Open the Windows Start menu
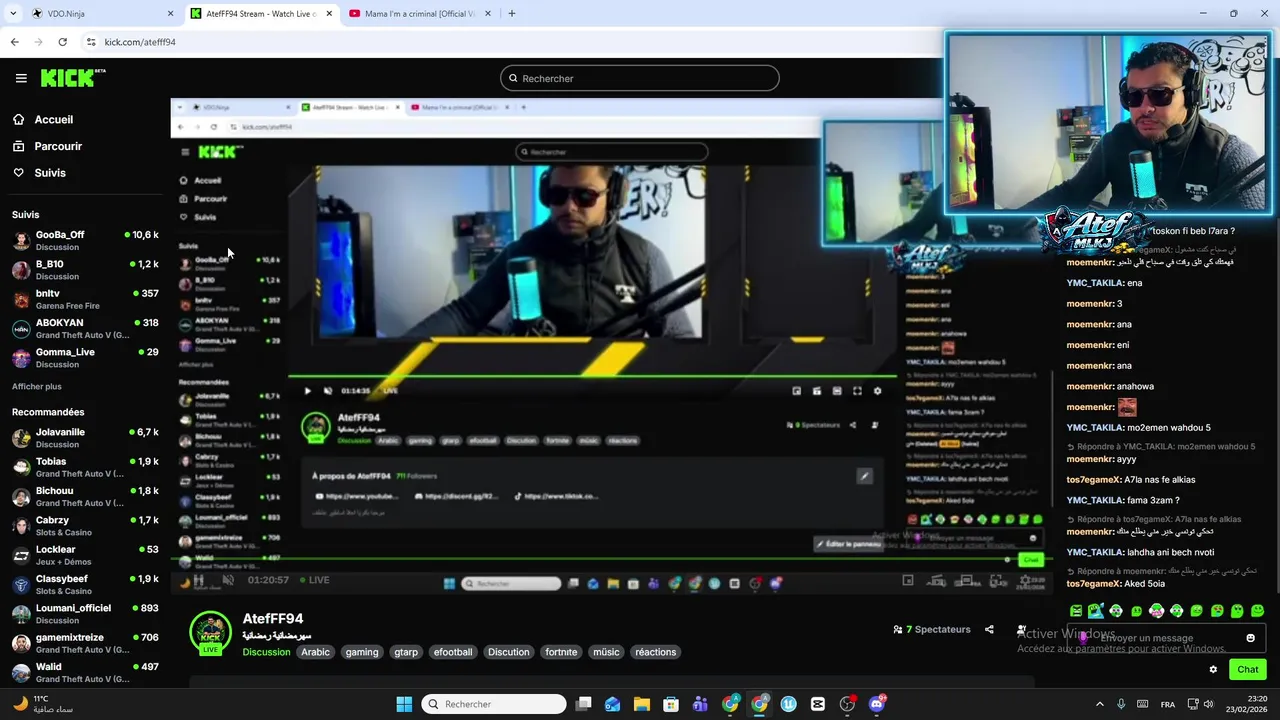 click(x=404, y=704)
